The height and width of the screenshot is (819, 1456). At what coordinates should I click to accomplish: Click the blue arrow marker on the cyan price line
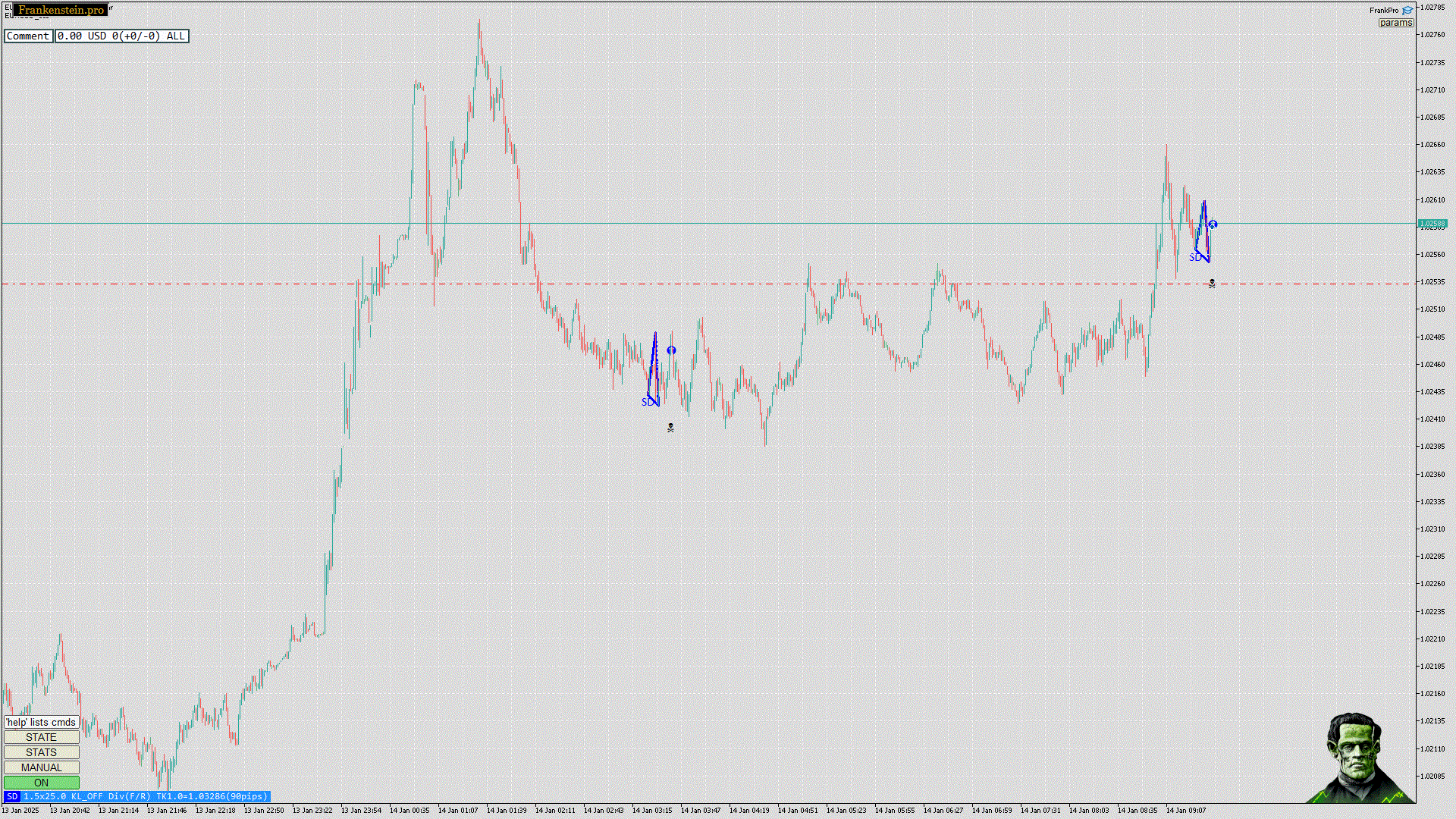tap(1213, 224)
